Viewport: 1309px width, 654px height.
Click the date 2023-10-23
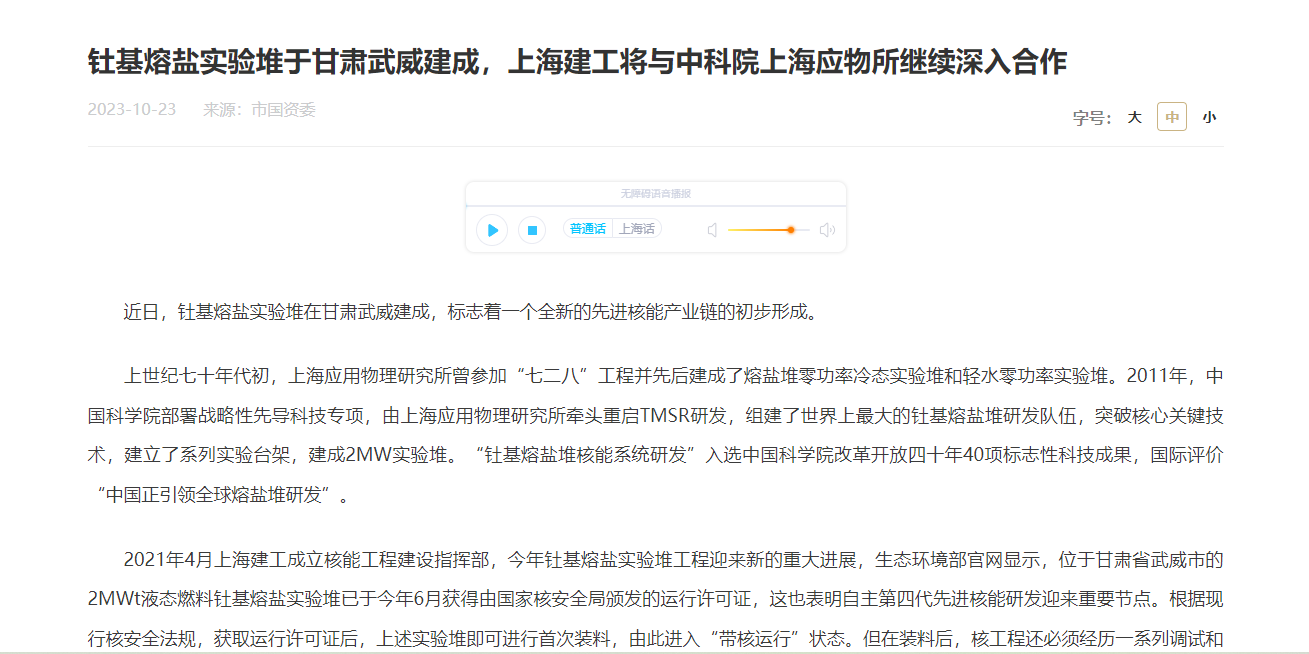[132, 110]
